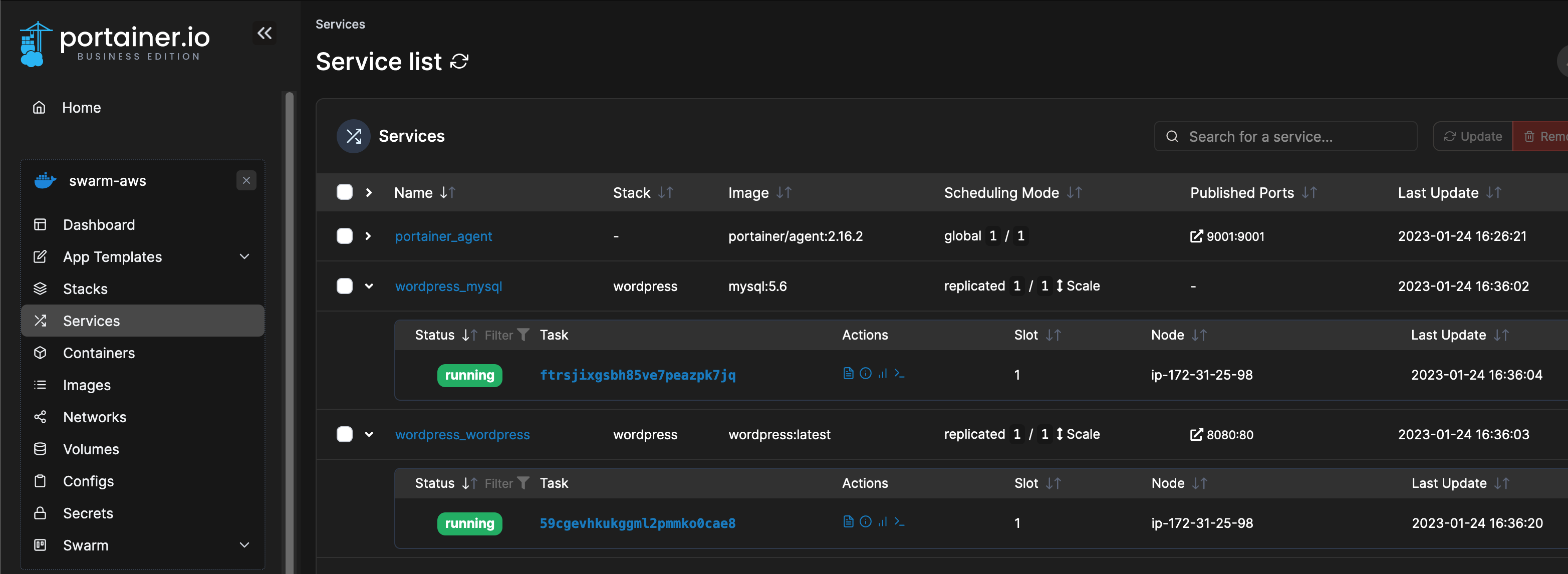Inspect task 59cgevhkukggml2pmmko0cae8 via info icon

[x=866, y=521]
